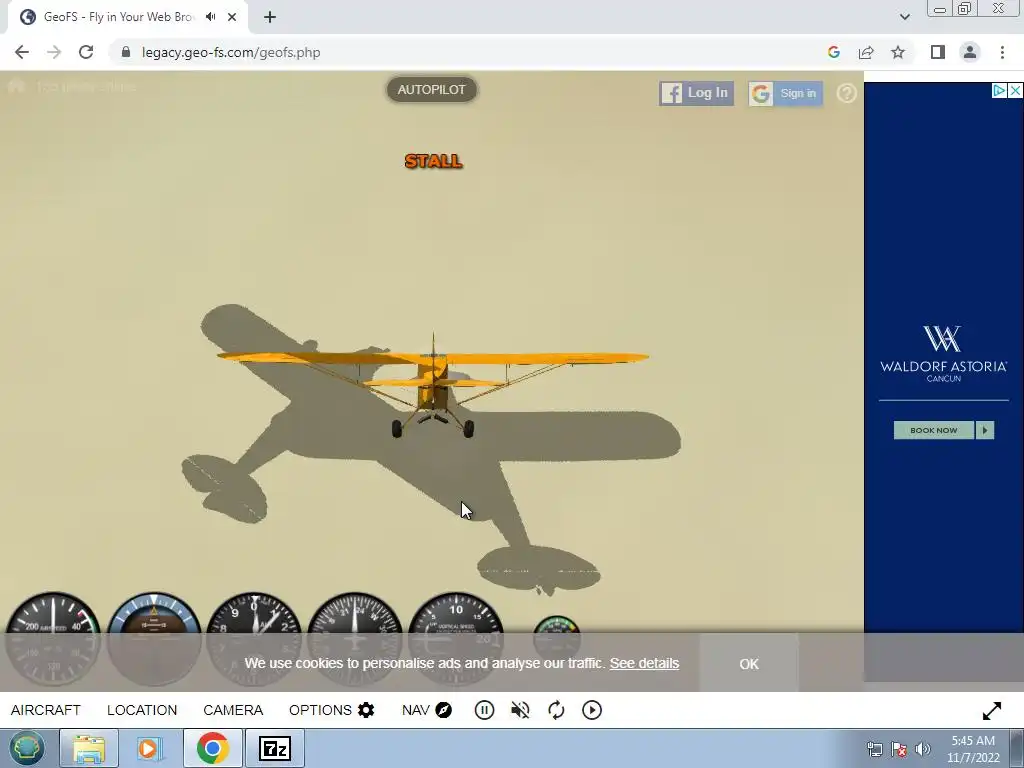
Task: Bookmark this tab with the star icon
Action: (898, 52)
